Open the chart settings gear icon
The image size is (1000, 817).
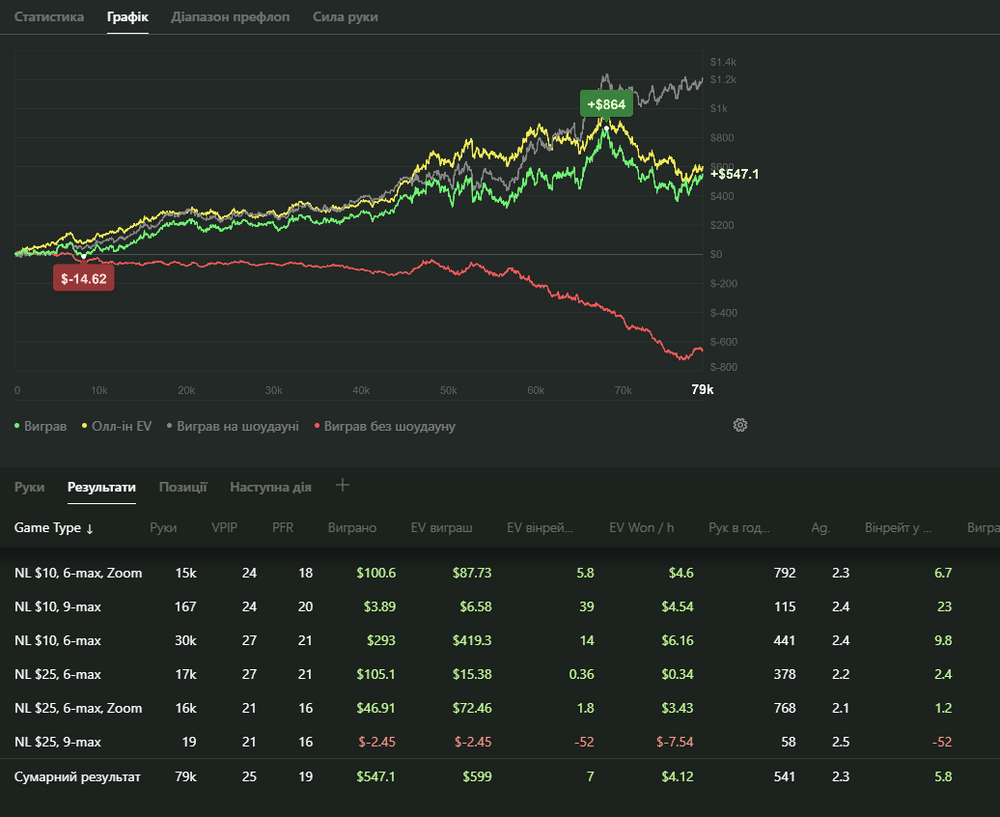(740, 425)
